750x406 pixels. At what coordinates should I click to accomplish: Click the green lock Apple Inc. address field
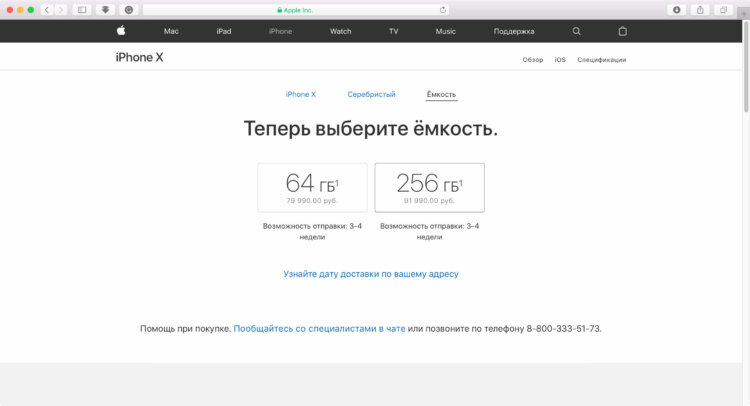pos(296,10)
